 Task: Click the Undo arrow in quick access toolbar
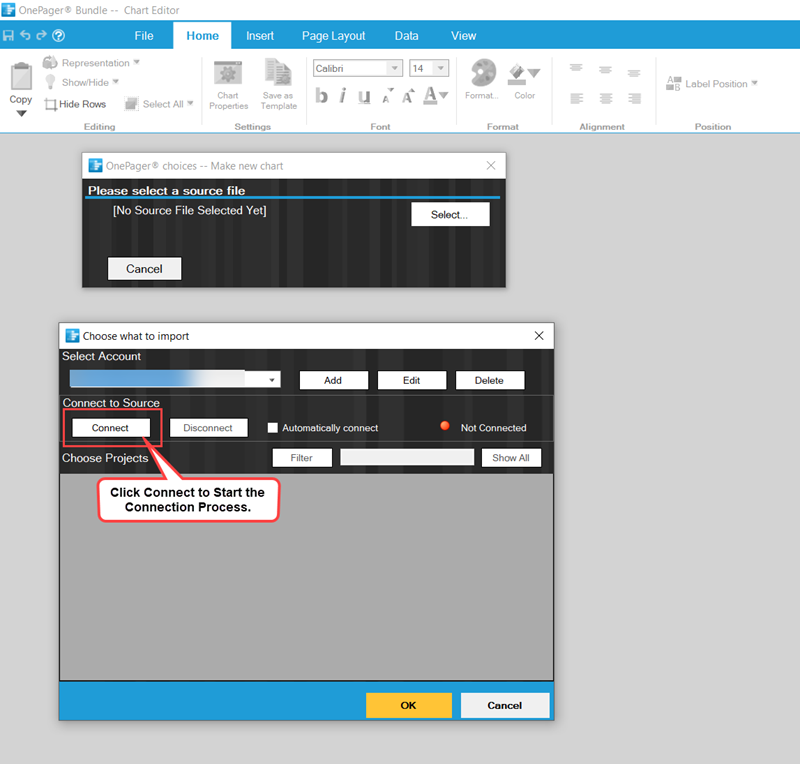coord(27,34)
